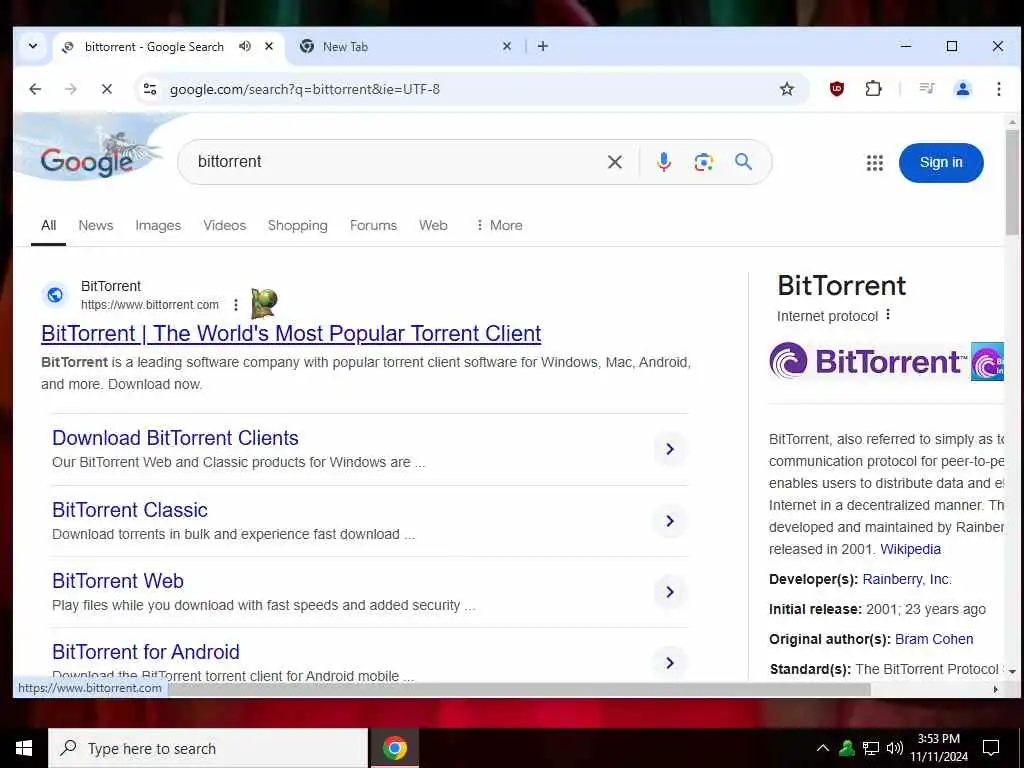Screen dimensions: 1024x768
Task: Open the Windows Start menu
Action: point(24,748)
